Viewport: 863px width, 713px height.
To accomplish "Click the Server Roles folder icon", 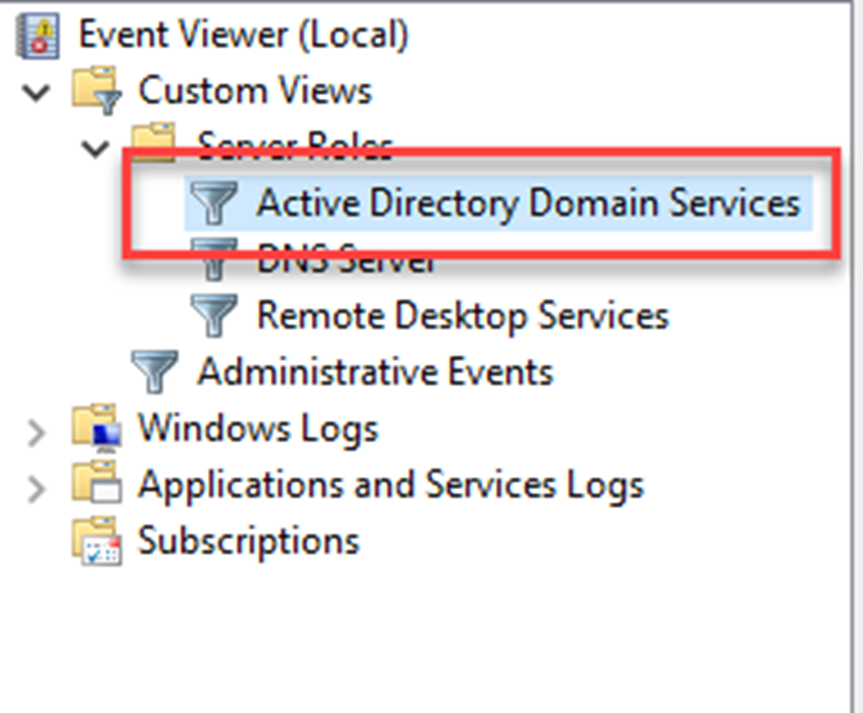I will pyautogui.click(x=154, y=142).
